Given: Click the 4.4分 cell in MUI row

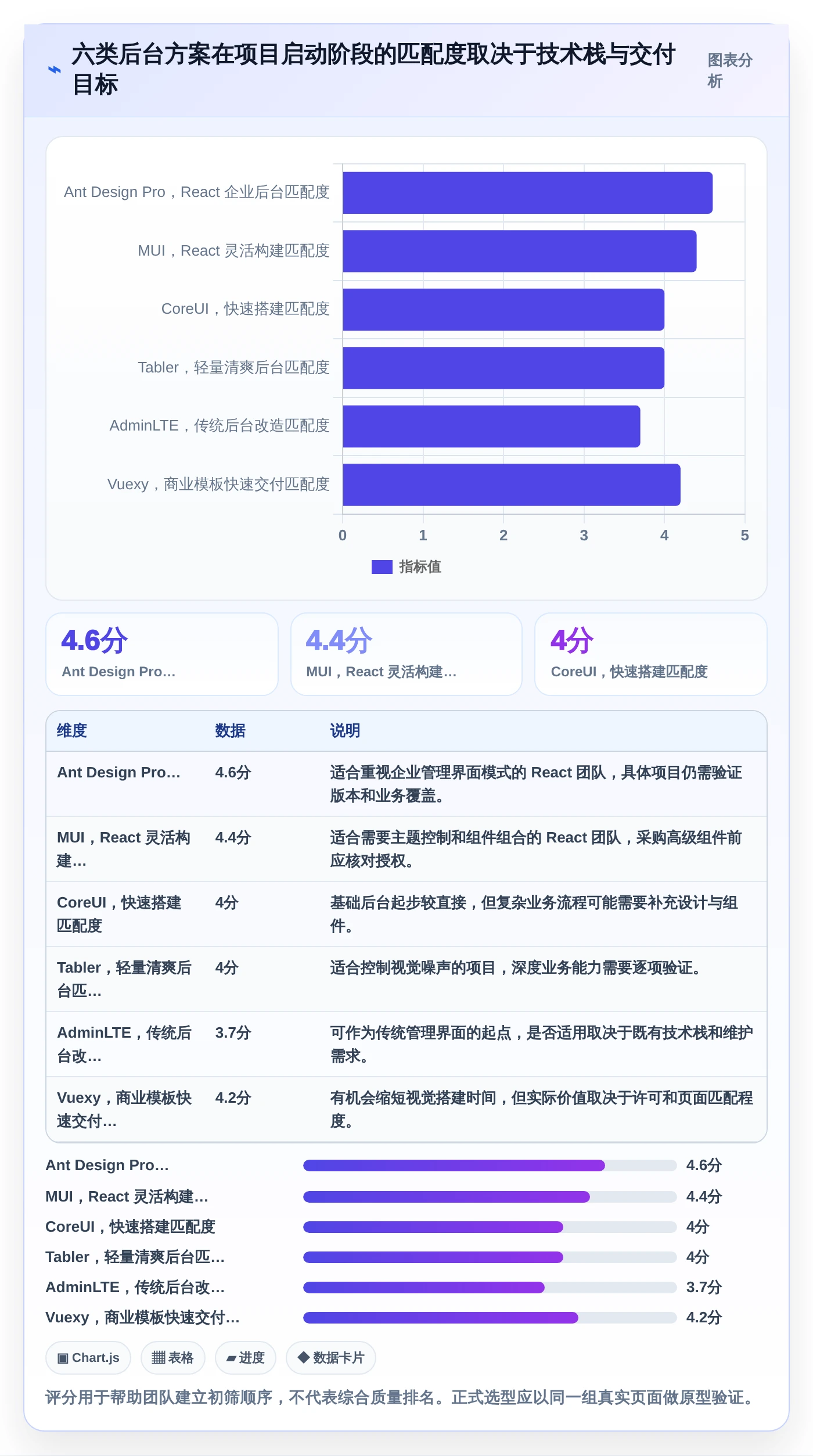Looking at the screenshot, I should click(233, 837).
